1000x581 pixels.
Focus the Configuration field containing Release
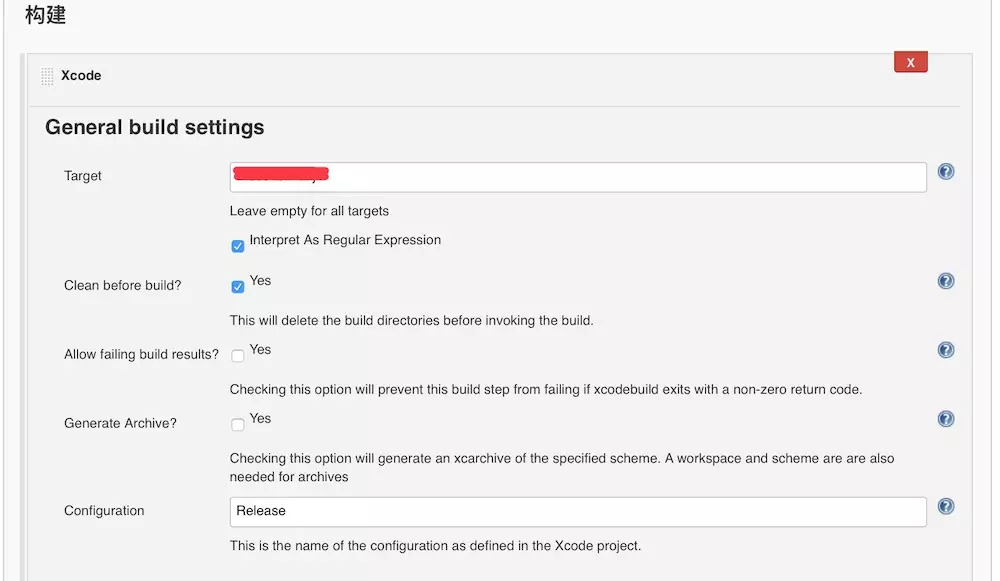(577, 511)
